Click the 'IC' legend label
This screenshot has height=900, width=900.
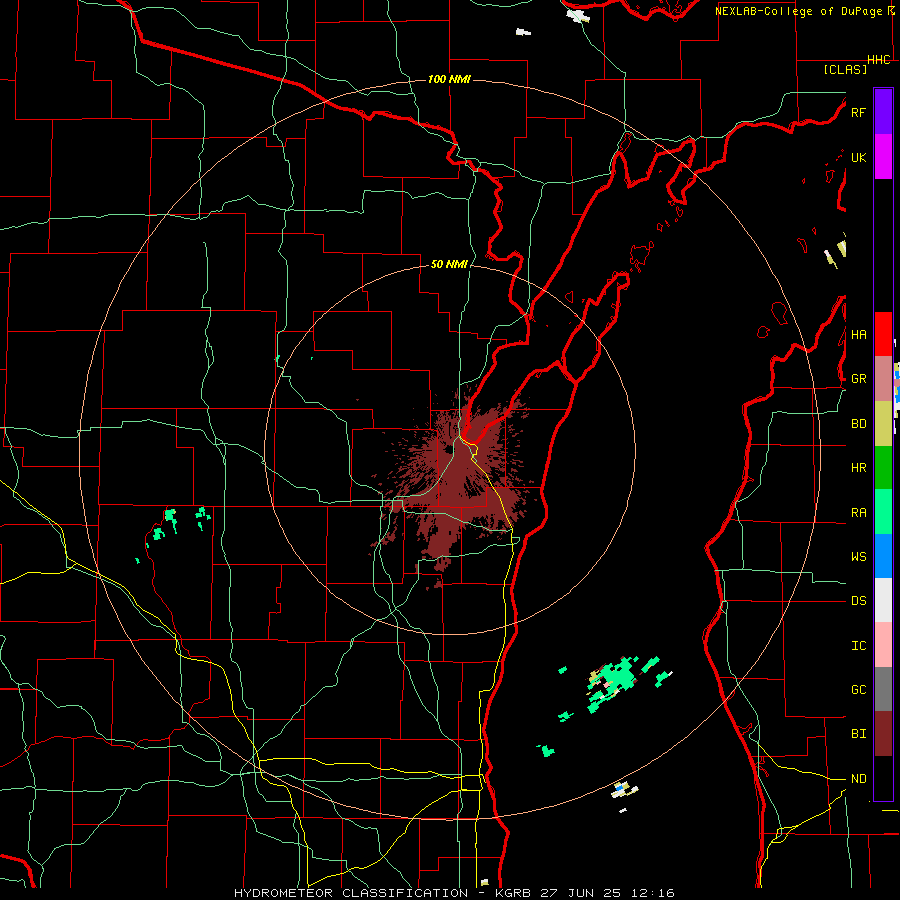(858, 646)
